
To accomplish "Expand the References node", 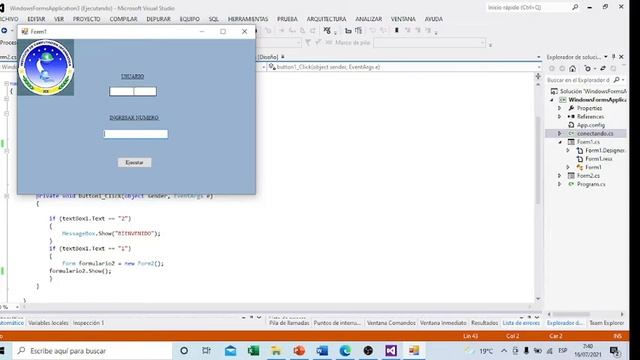I will click(x=560, y=117).
